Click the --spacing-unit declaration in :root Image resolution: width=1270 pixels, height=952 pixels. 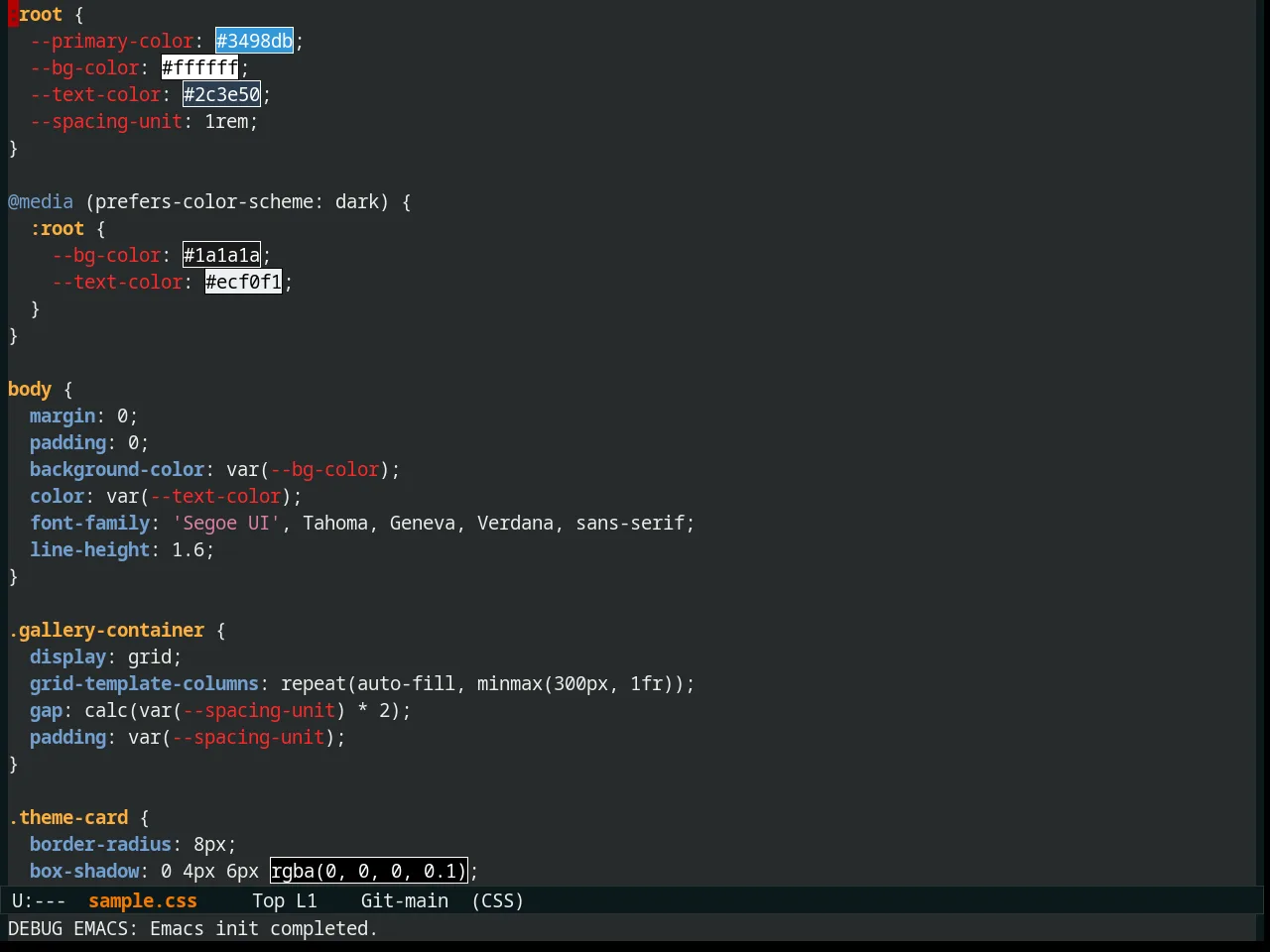(x=144, y=121)
